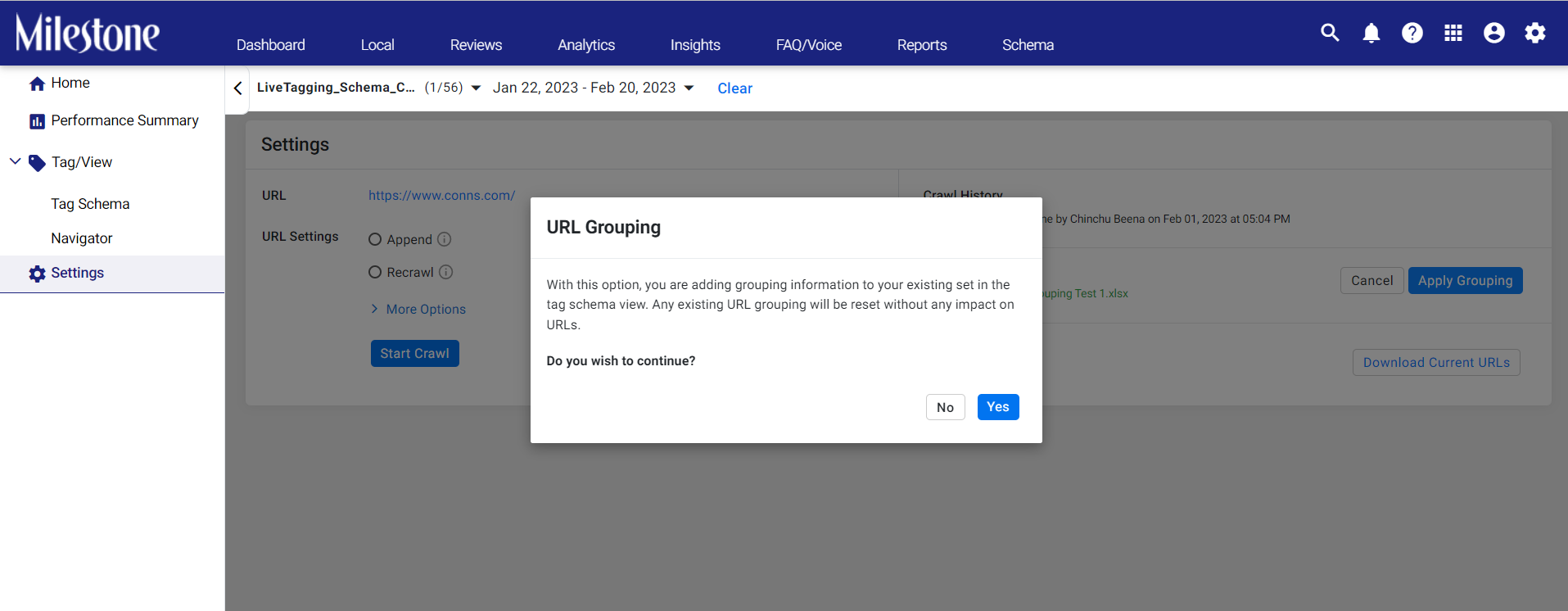Select the Append radio button

[x=375, y=239]
